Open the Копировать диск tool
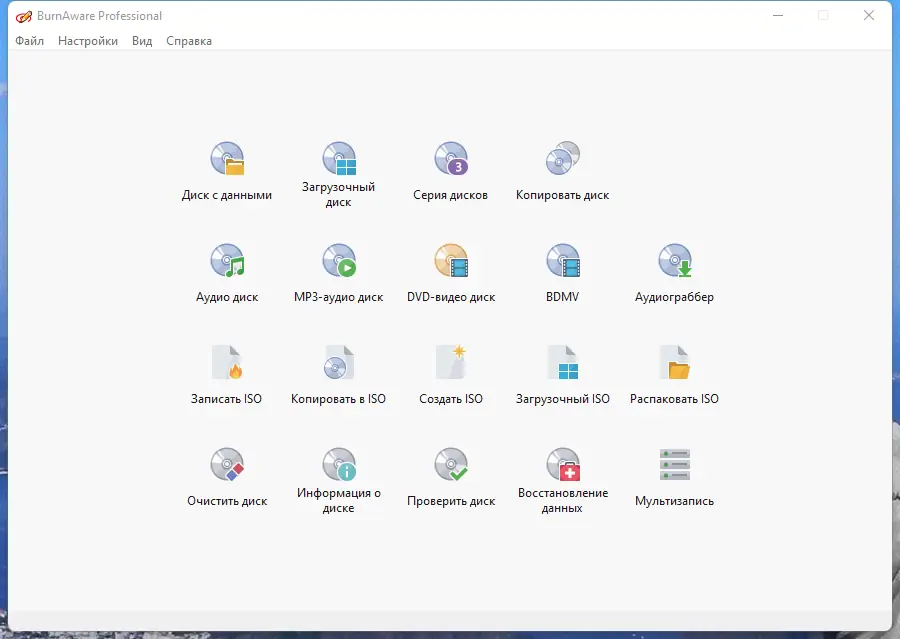Image resolution: width=900 pixels, height=639 pixels. tap(563, 170)
